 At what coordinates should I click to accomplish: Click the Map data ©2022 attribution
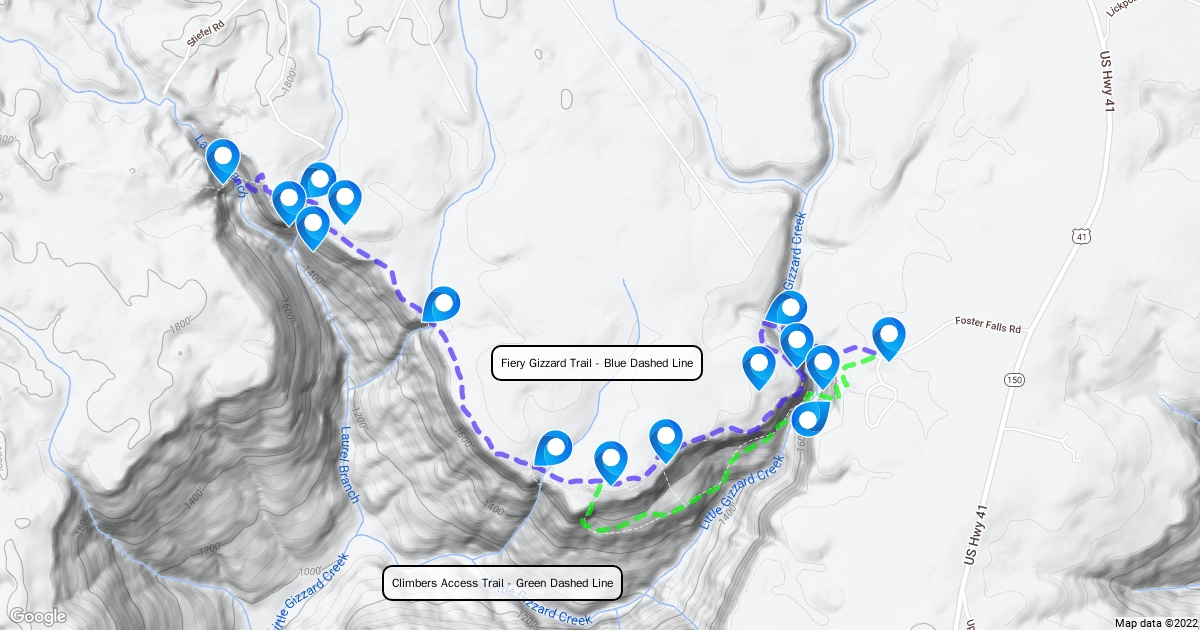(1155, 623)
